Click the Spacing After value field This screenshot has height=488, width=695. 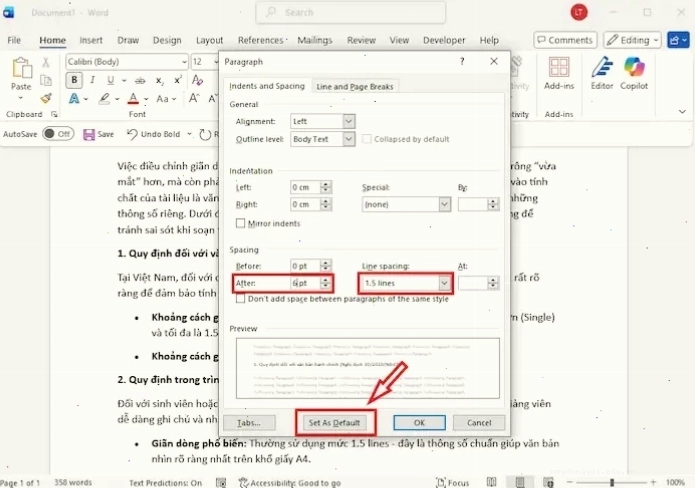coord(305,283)
